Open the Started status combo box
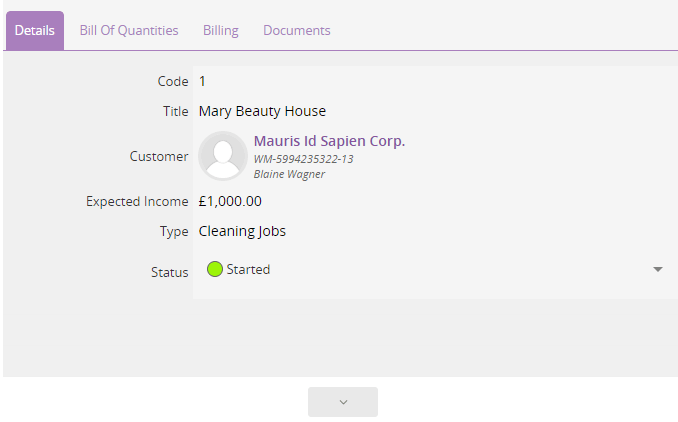This screenshot has width=678, height=422. (434, 269)
